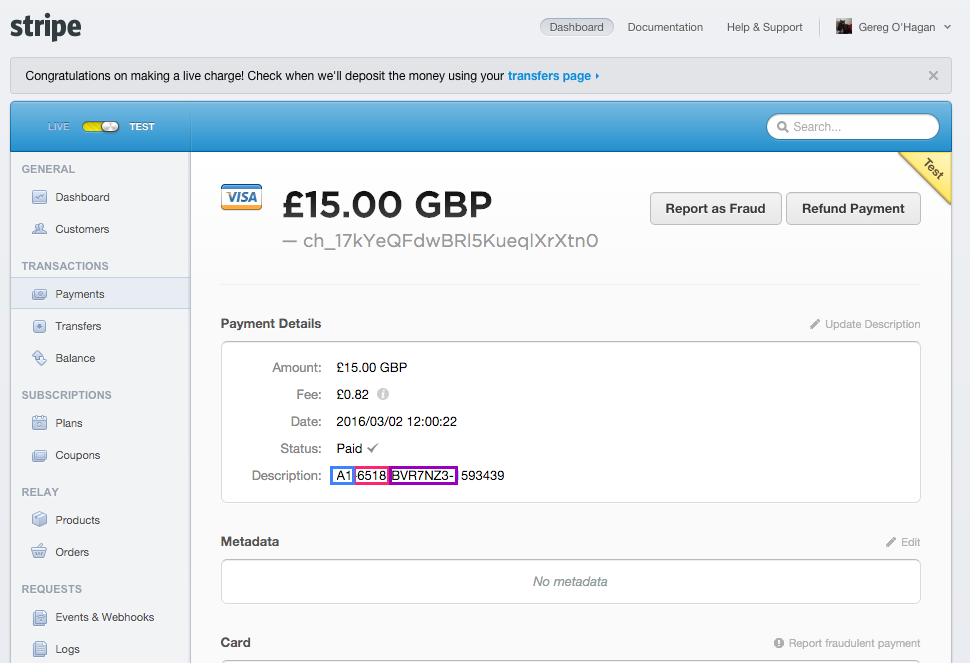Select the Orders icon under Relay
The height and width of the screenshot is (663, 970).
point(40,552)
